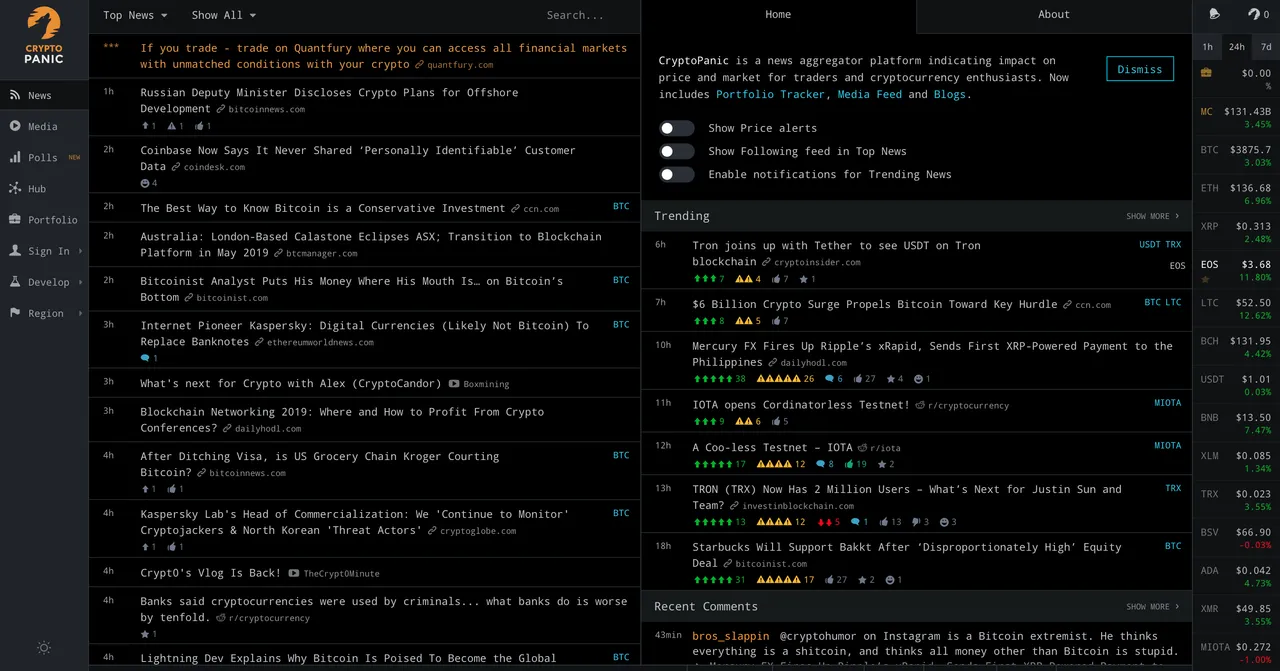
Task: Click the wolf points counter icon
Action: click(x=1254, y=14)
